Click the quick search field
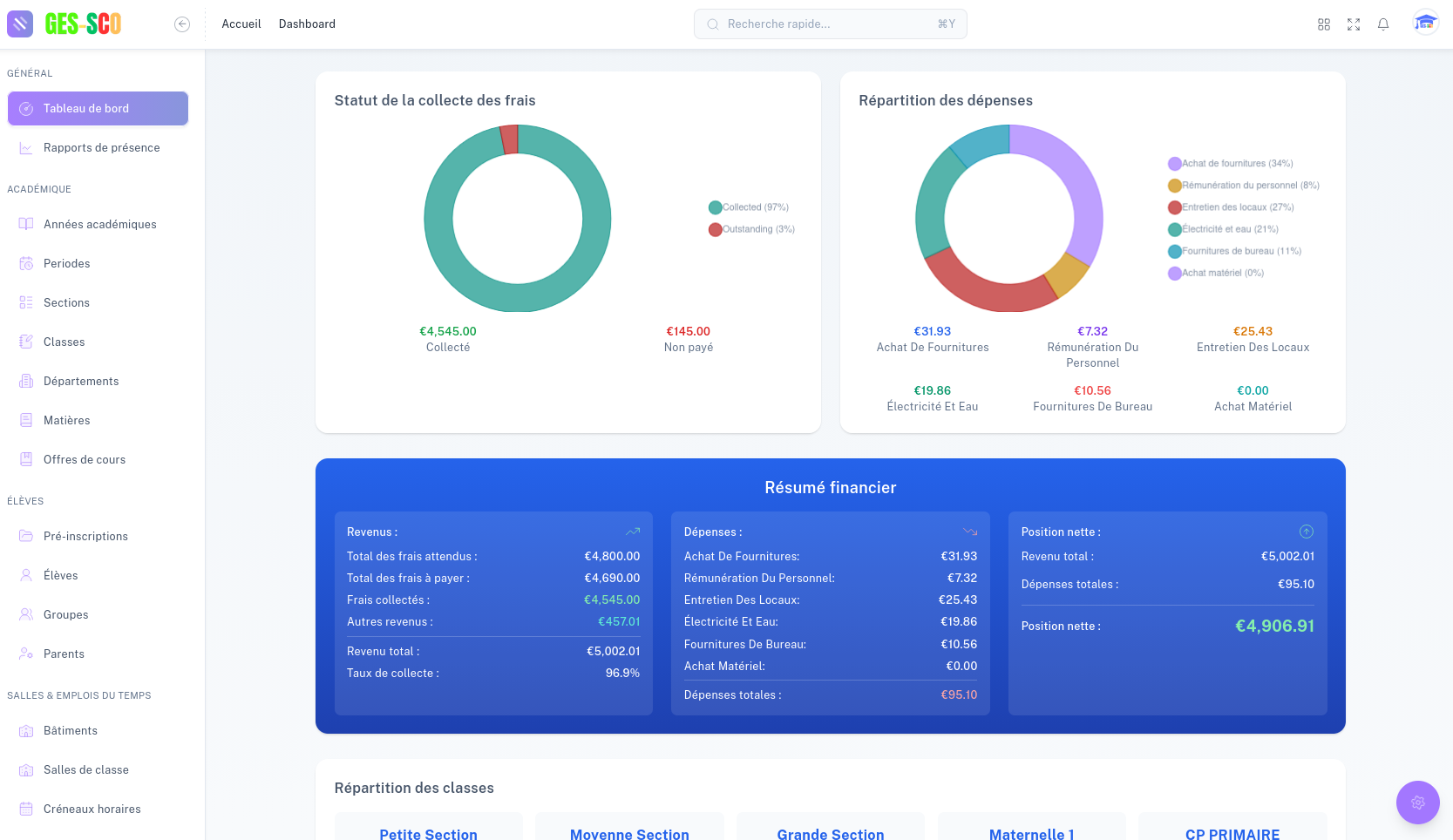Viewport: 1453px width, 840px height. [x=830, y=24]
